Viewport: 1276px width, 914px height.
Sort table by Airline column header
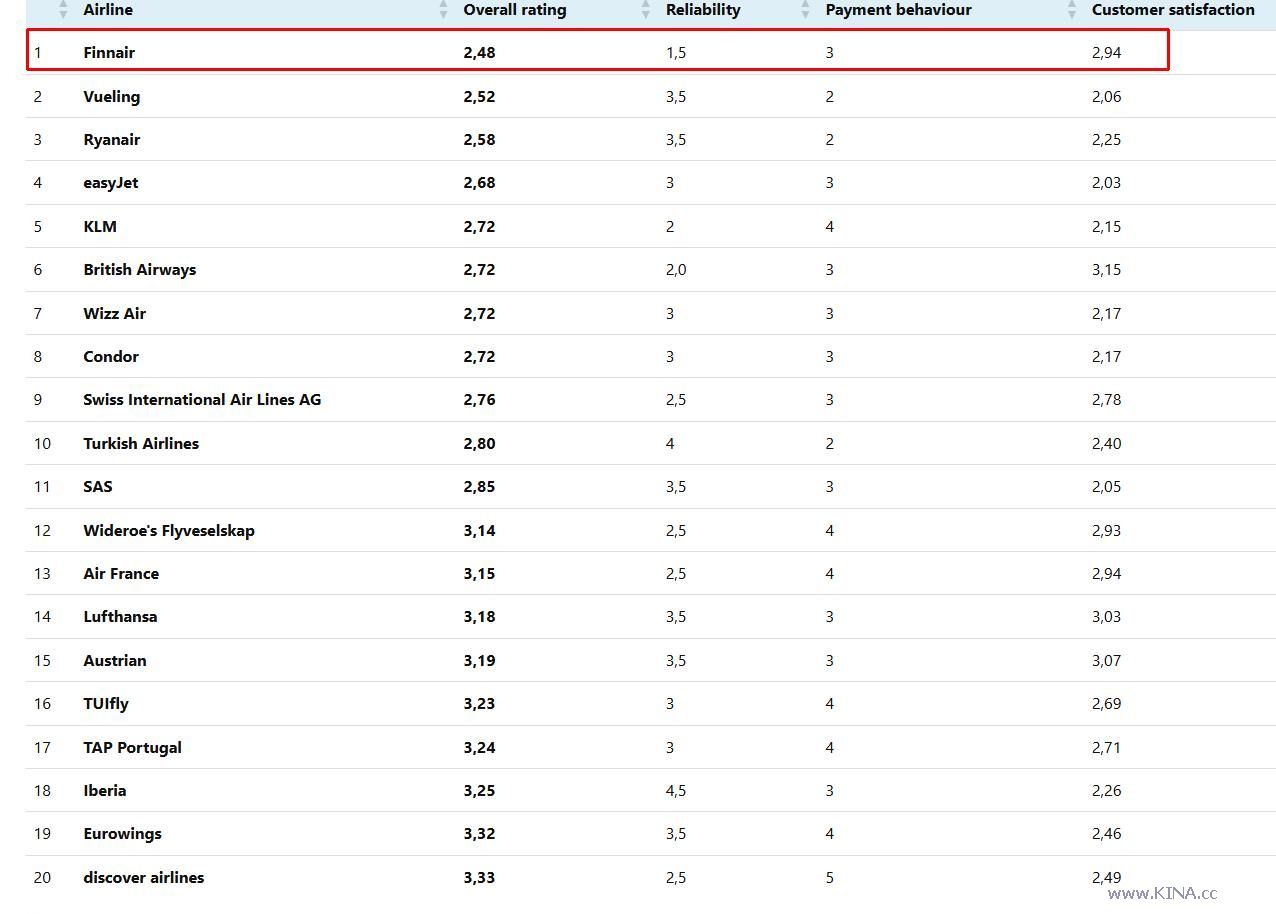point(108,10)
